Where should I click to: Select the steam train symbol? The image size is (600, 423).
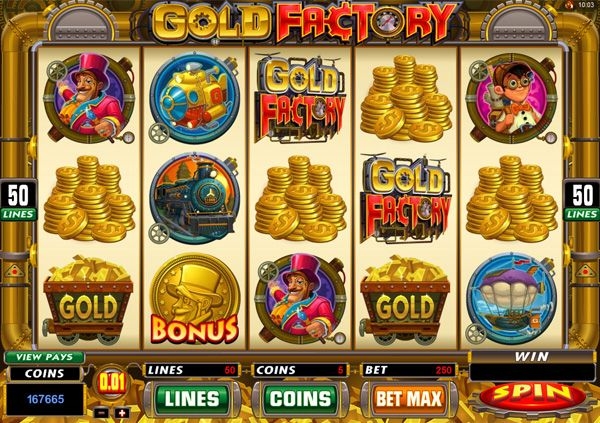(194, 199)
